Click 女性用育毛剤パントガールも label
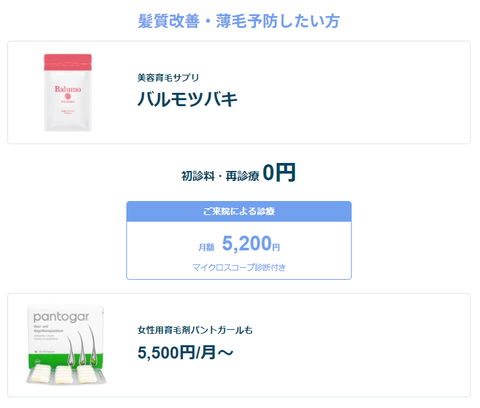The height and width of the screenshot is (408, 480). 195,330
